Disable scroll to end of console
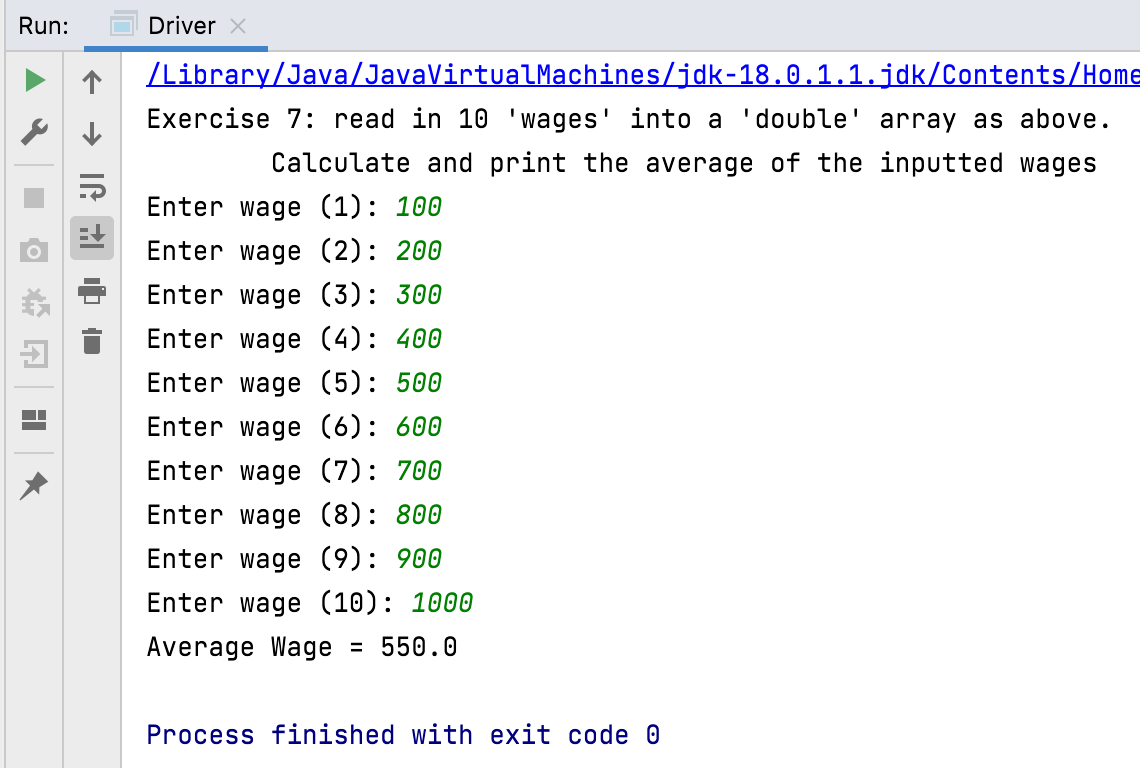This screenshot has height=768, width=1140. pyautogui.click(x=92, y=238)
